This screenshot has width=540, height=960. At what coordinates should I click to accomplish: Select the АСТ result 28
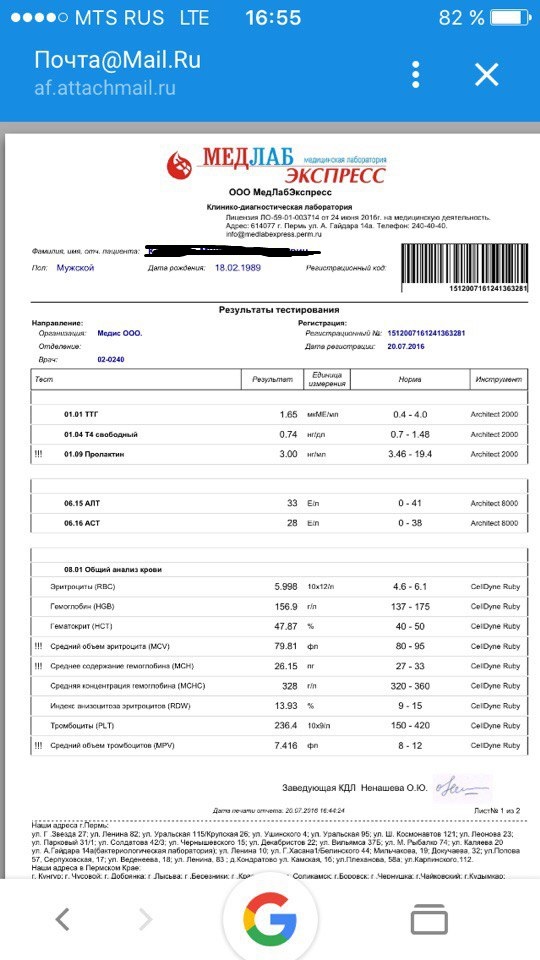pyautogui.click(x=292, y=523)
